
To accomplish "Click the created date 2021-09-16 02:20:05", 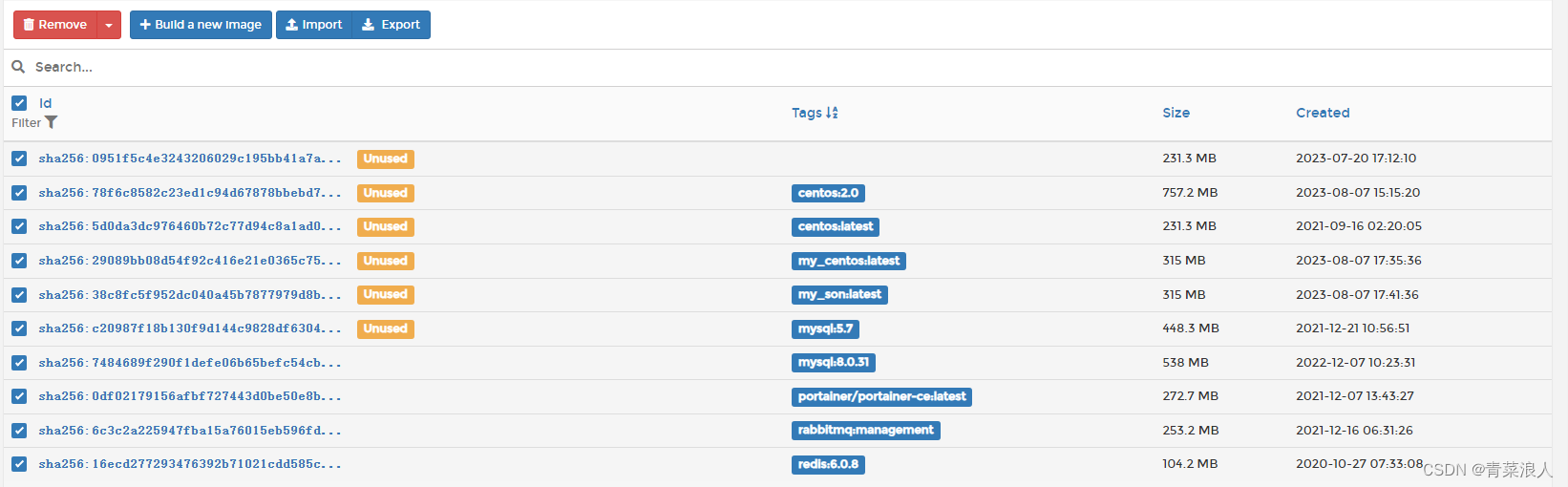I will tap(1359, 226).
